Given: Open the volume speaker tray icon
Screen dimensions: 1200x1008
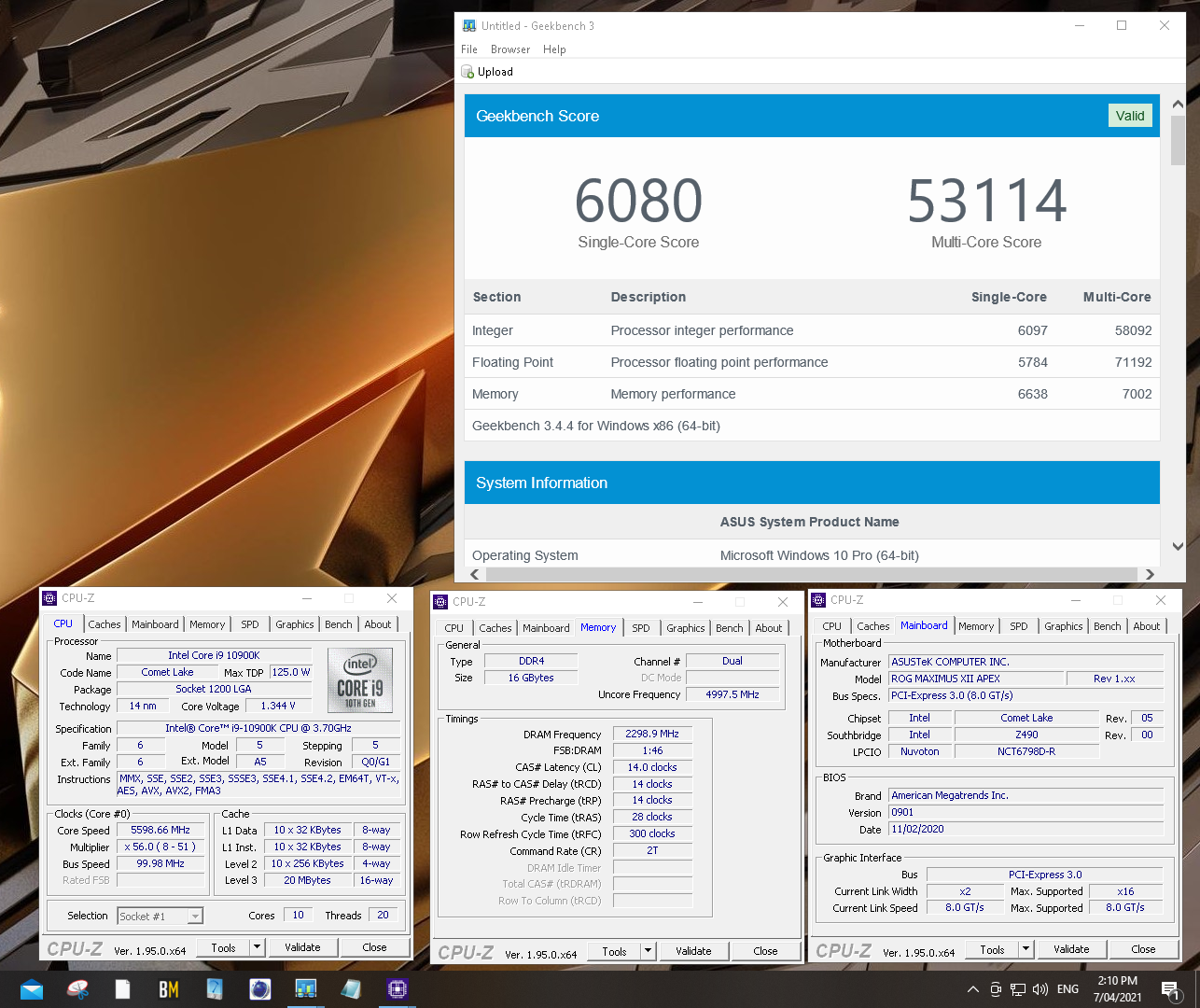Looking at the screenshot, I should 1040,989.
